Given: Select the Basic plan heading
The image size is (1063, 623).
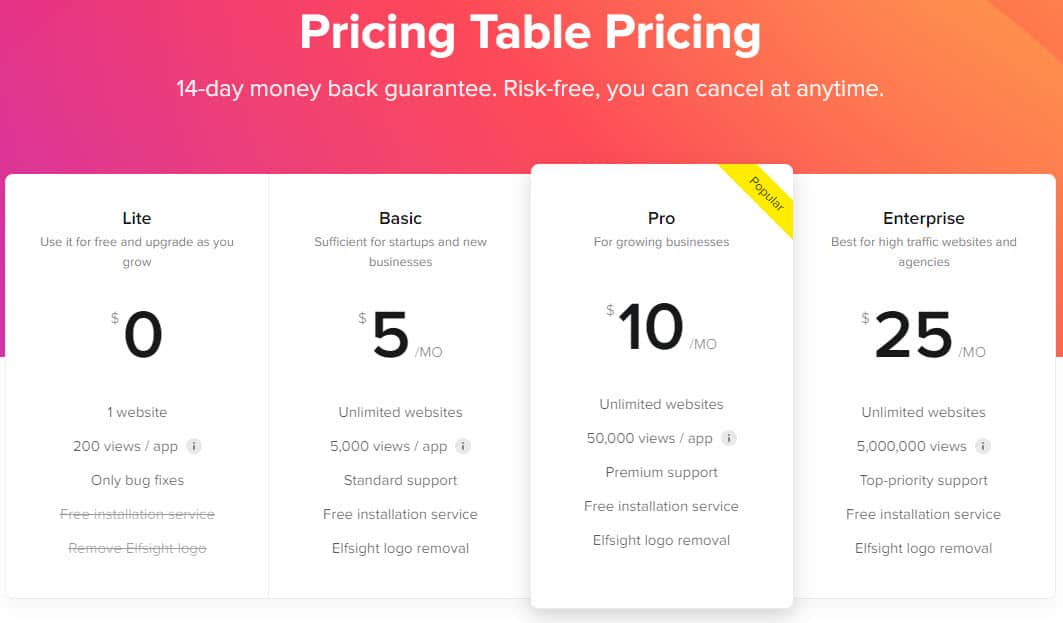Looking at the screenshot, I should pos(400,218).
